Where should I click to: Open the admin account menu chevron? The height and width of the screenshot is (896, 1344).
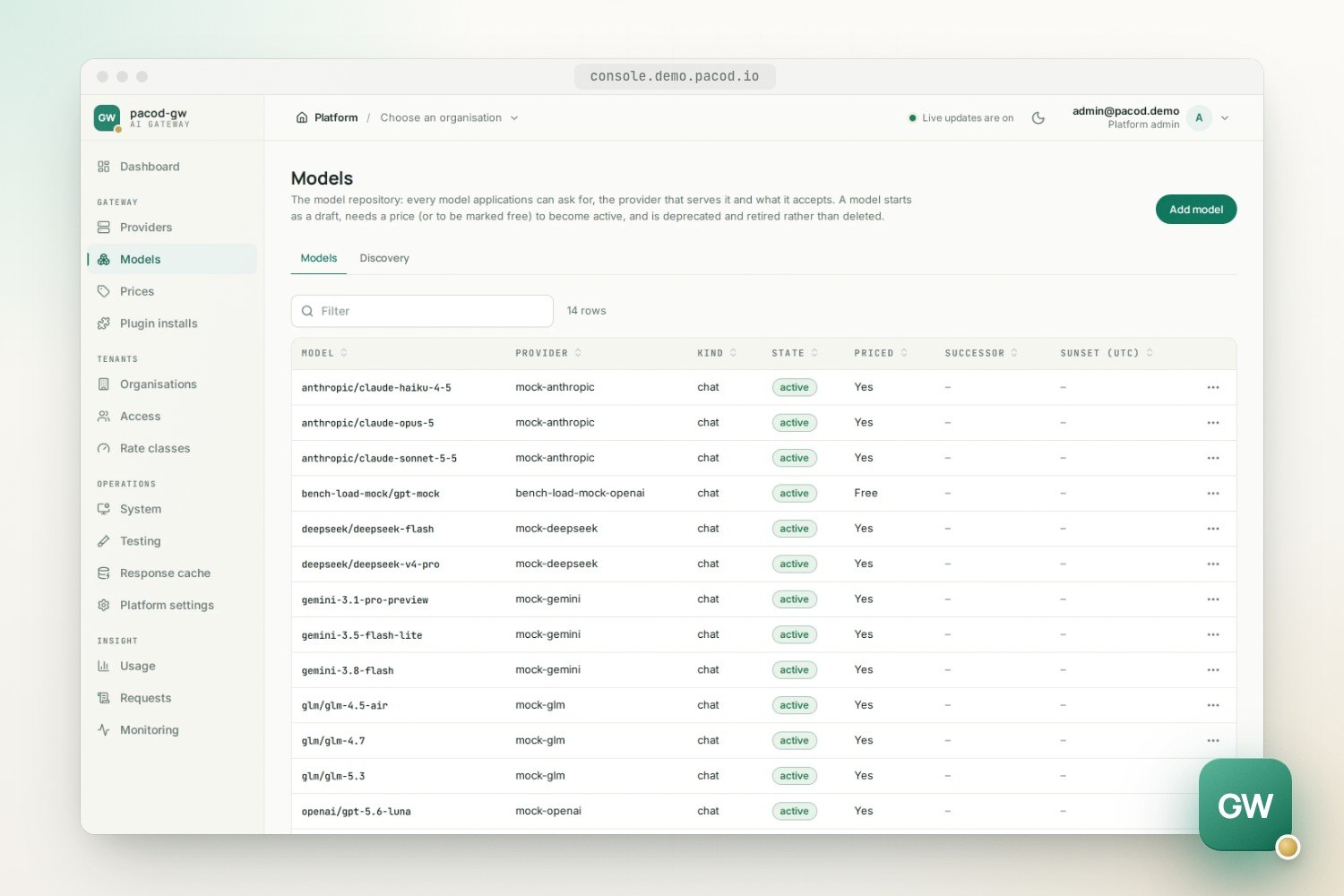[1225, 117]
